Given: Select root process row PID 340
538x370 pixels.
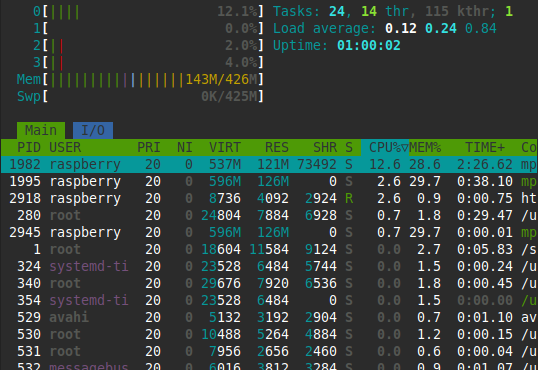Looking at the screenshot, I should point(269,284).
